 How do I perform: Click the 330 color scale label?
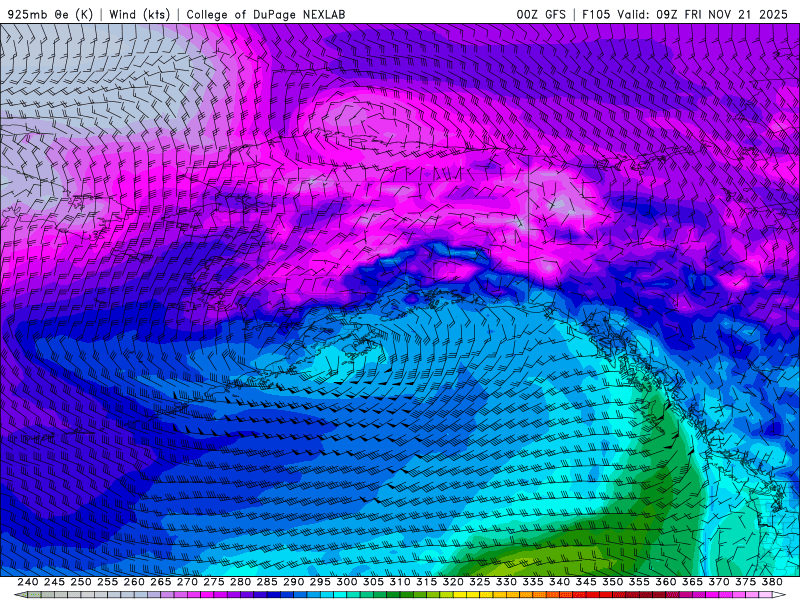[506, 582]
